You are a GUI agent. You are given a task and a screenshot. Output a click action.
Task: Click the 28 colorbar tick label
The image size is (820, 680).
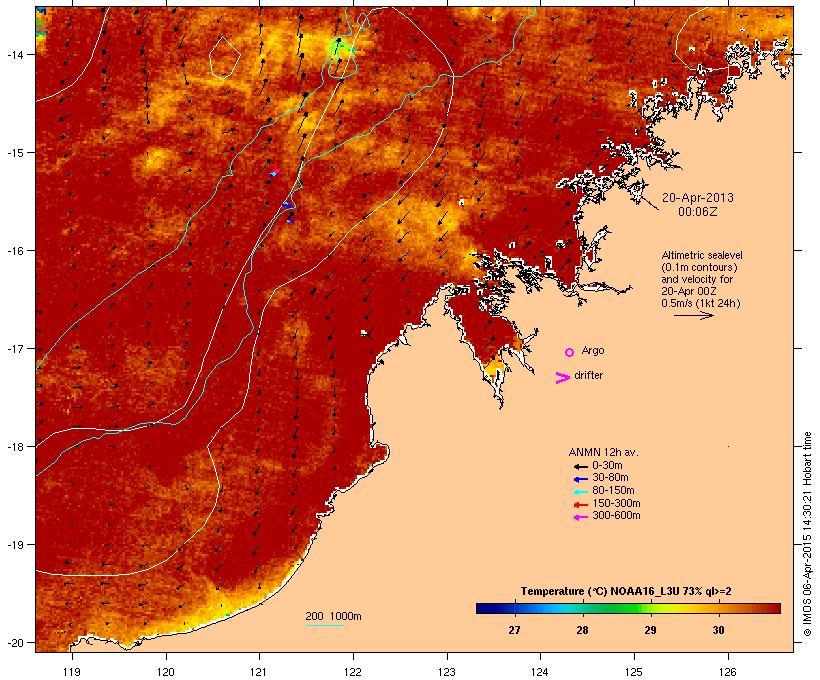point(582,630)
